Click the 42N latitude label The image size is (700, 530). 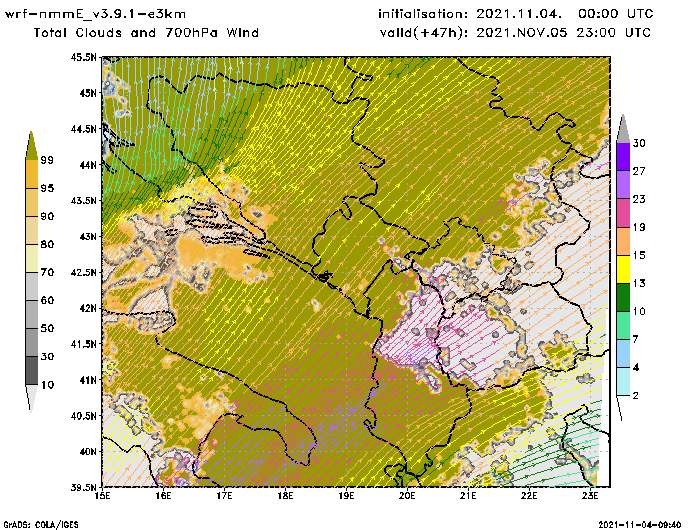point(88,308)
